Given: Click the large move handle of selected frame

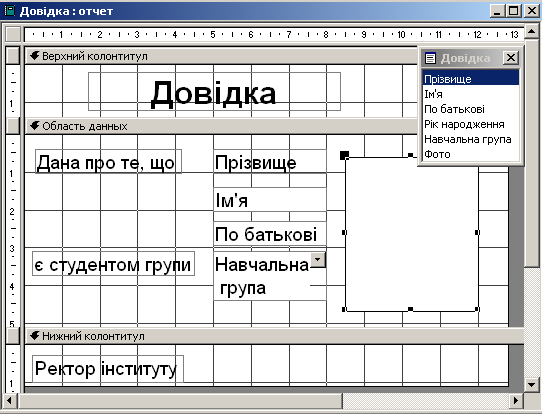Looking at the screenshot, I should coord(344,155).
